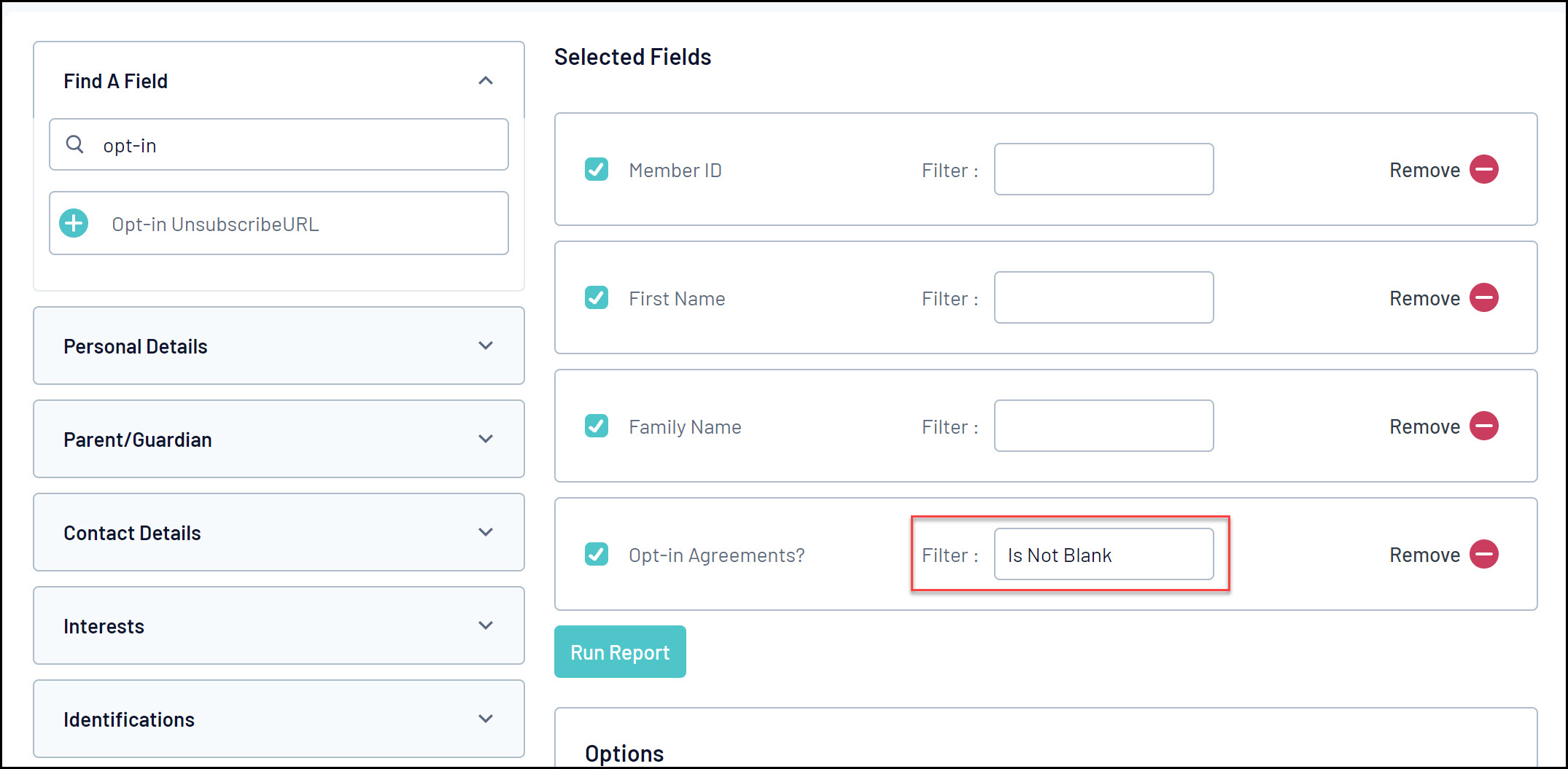Collapse the Find A Field panel

486,81
